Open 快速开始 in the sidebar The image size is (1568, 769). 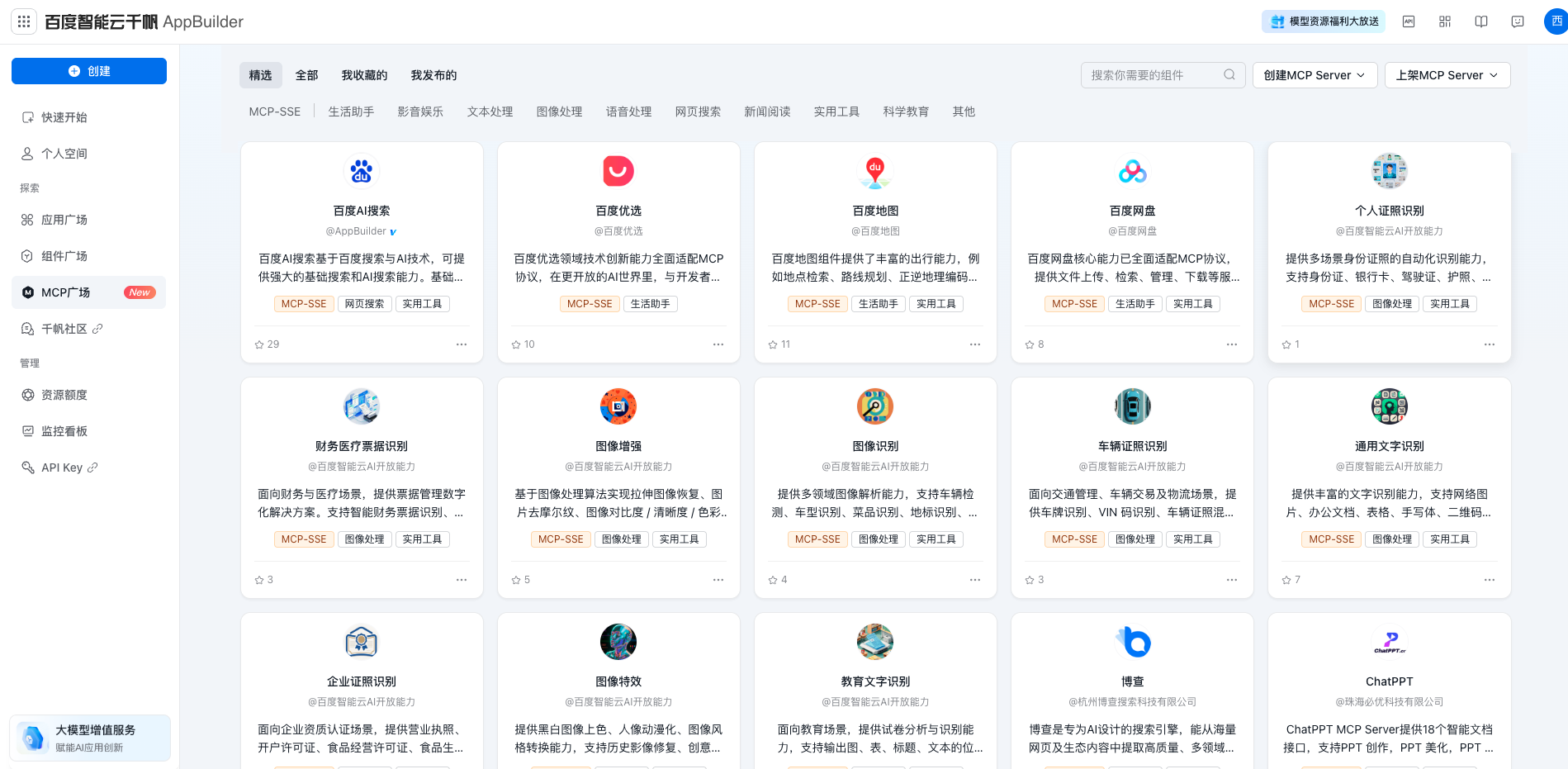tap(89, 117)
